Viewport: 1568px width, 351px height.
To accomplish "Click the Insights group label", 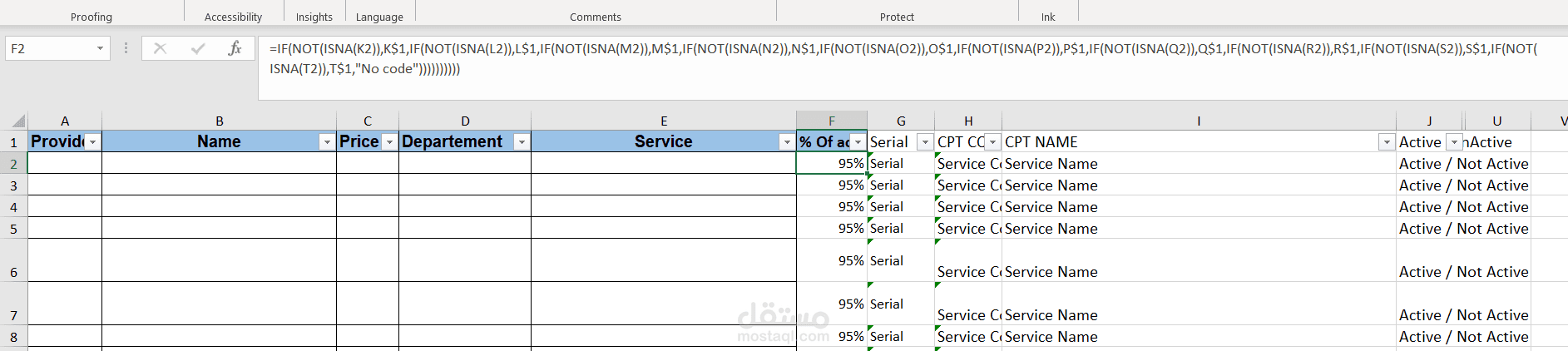I will click(x=314, y=17).
